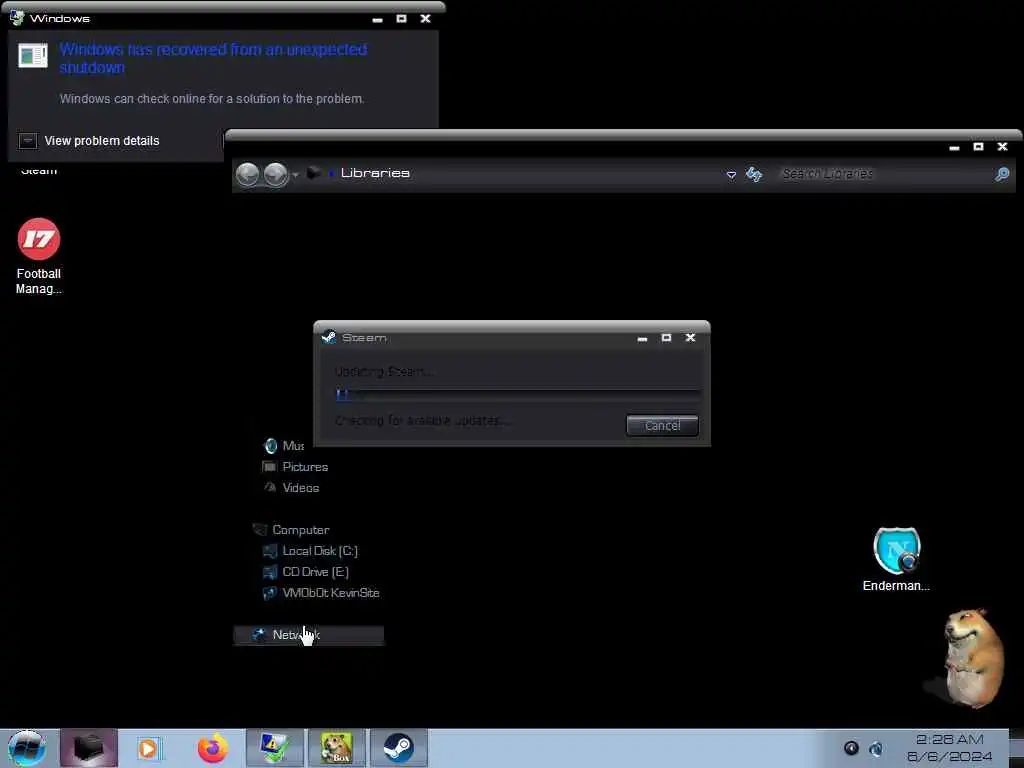Click the Show desktop strip at taskbar end
Viewport: 1024px width, 768px height.
(1017, 748)
